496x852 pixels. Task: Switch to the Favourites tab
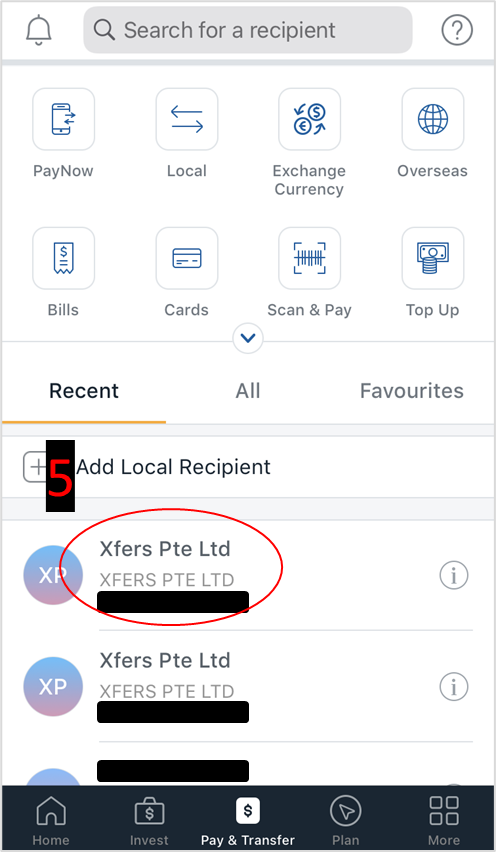point(412,391)
